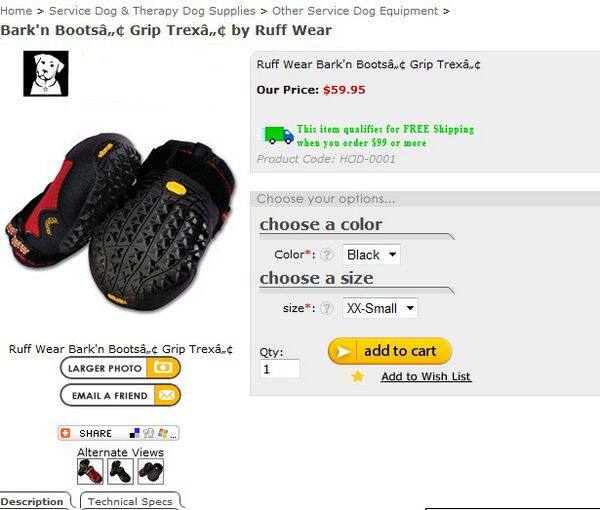Viewport: 600px width, 510px height.
Task: Open the Color dropdown showing Black
Action: [371, 254]
